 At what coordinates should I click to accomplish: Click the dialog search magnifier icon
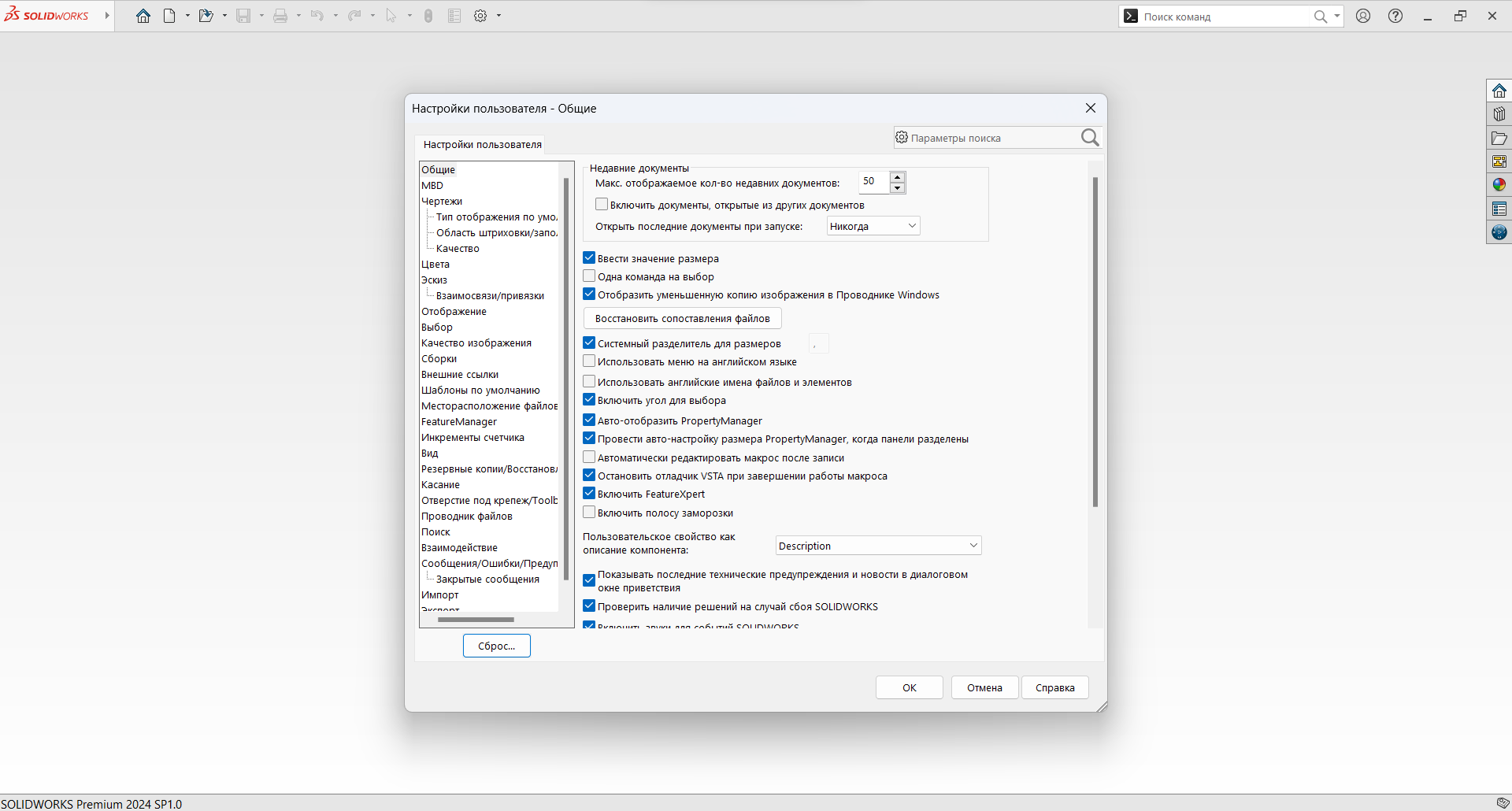[1090, 138]
